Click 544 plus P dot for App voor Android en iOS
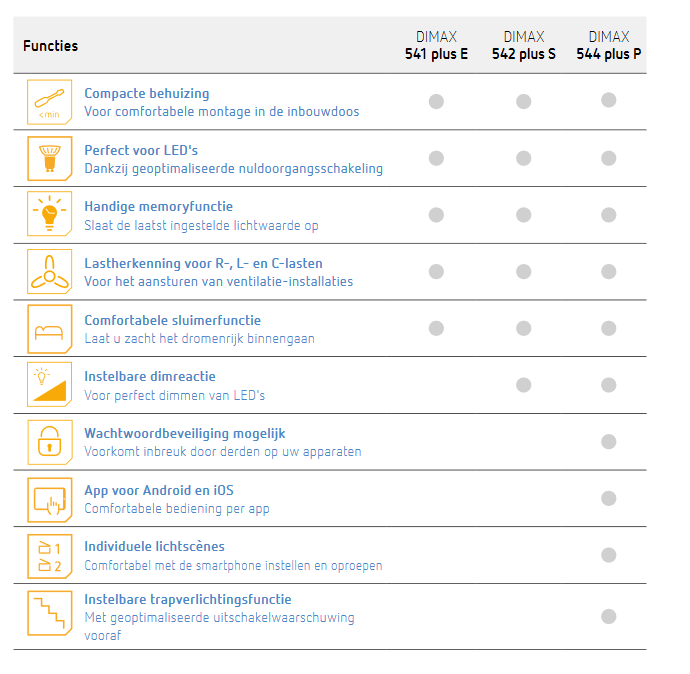This screenshot has height=674, width=690. click(x=609, y=498)
